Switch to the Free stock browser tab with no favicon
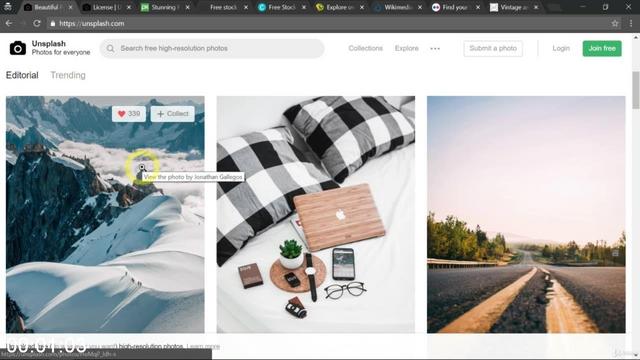Screen dimensions: 640x360 (x=223, y=7)
